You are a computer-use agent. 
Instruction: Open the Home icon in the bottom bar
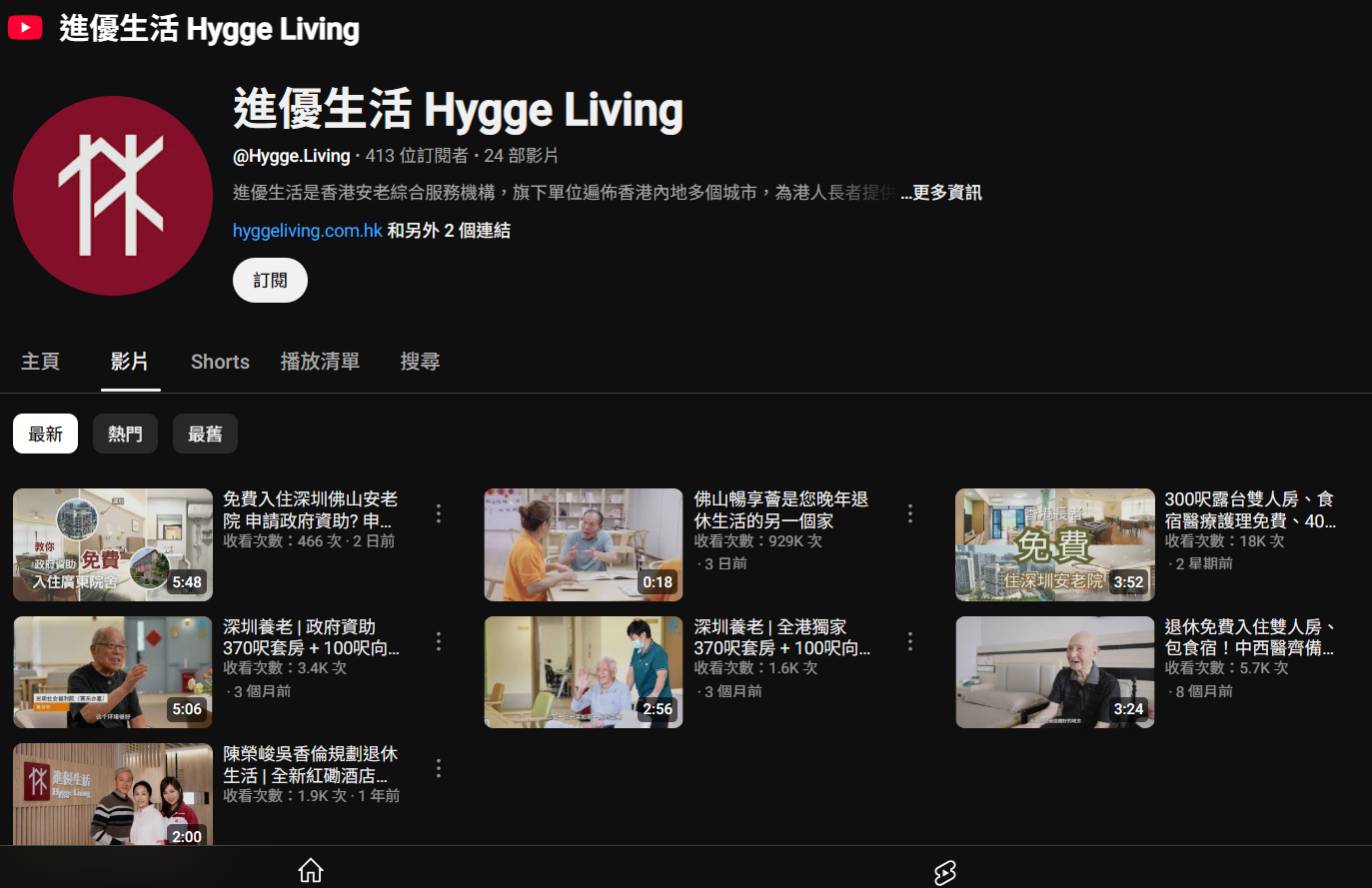pyautogui.click(x=311, y=871)
